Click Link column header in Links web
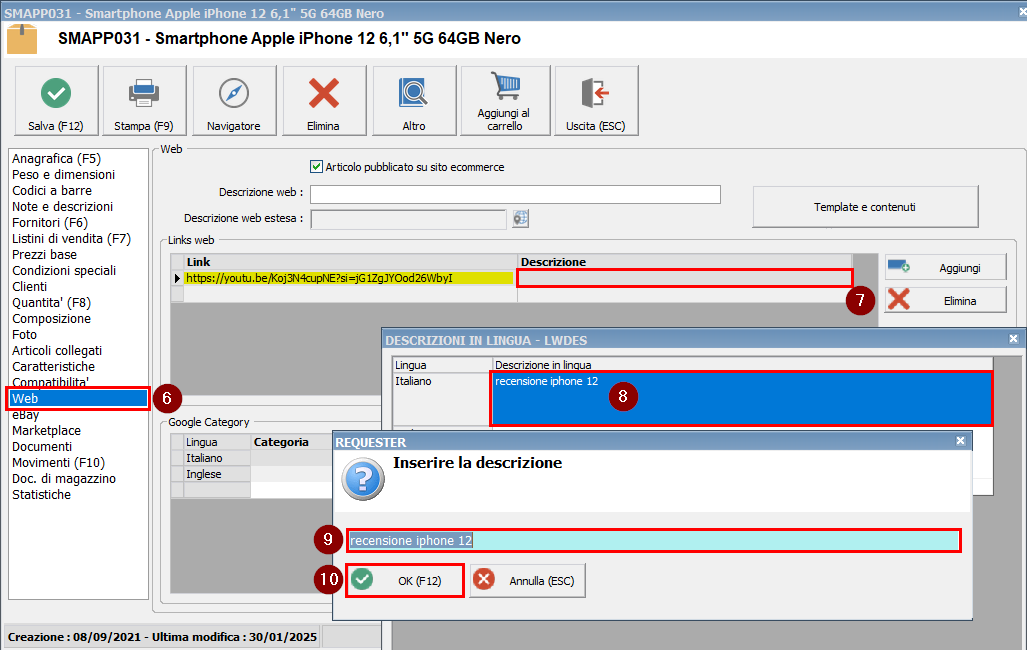 [350, 261]
